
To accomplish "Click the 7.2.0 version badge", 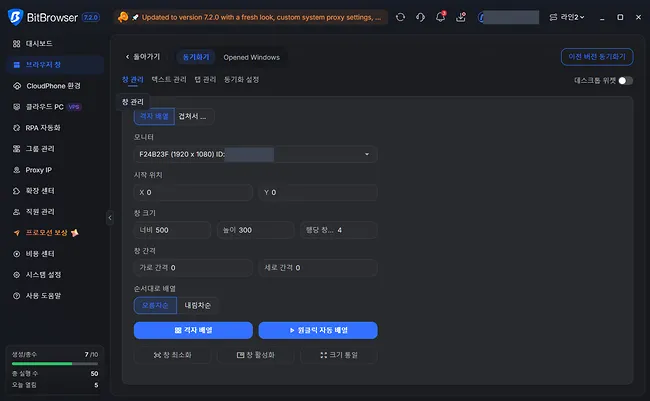I will tap(91, 17).
